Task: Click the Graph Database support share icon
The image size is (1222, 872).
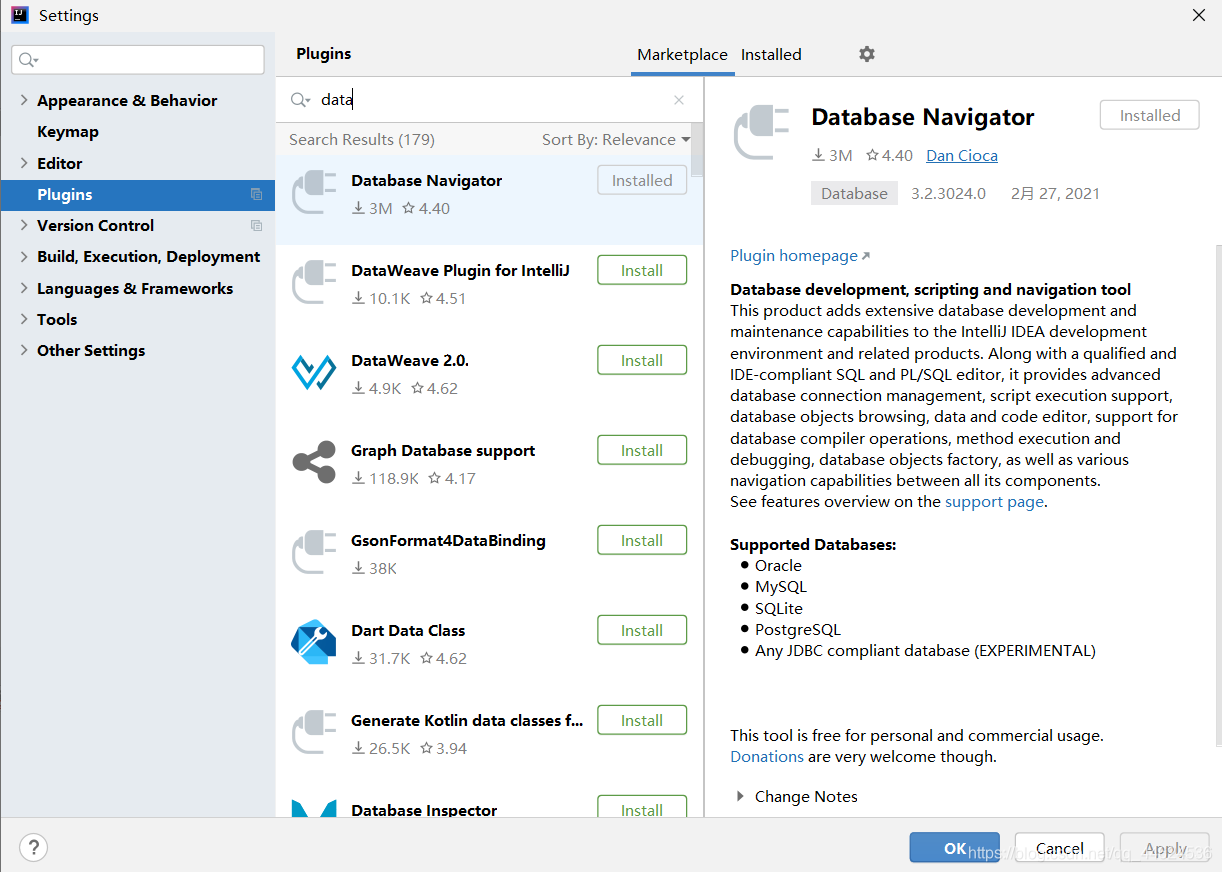Action: point(314,462)
